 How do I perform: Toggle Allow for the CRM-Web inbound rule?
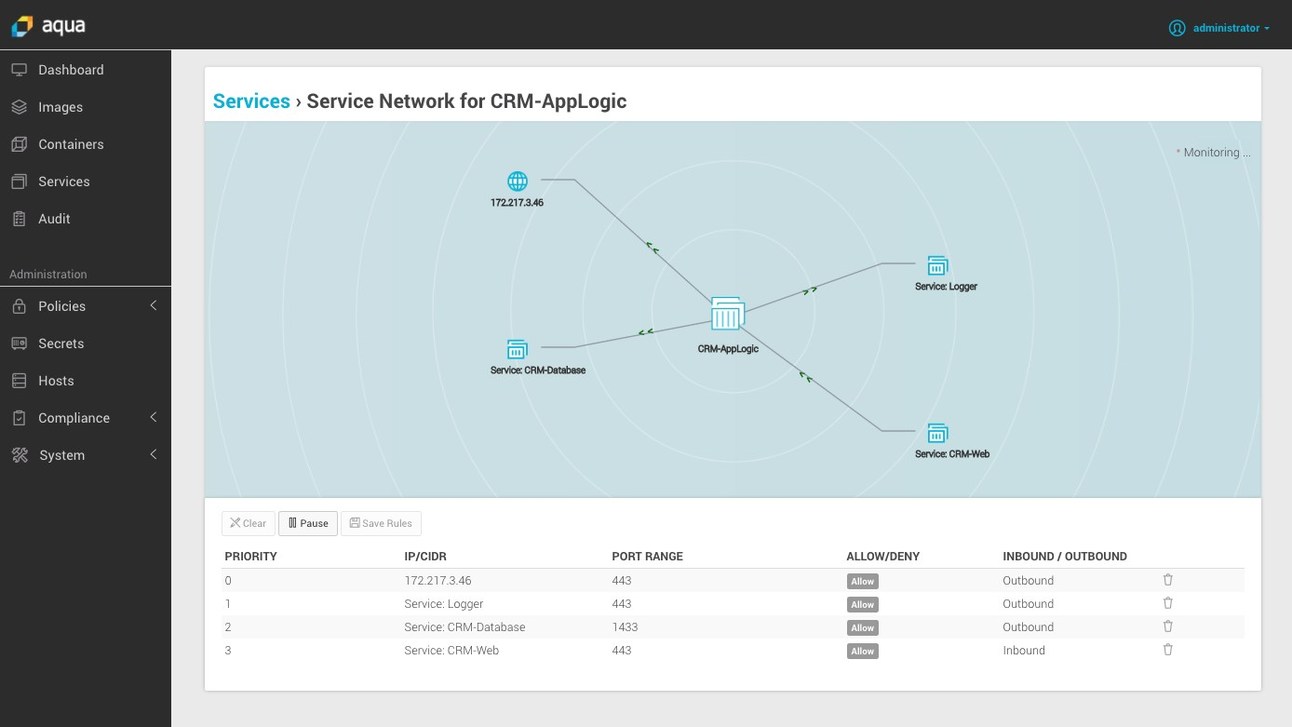(861, 651)
